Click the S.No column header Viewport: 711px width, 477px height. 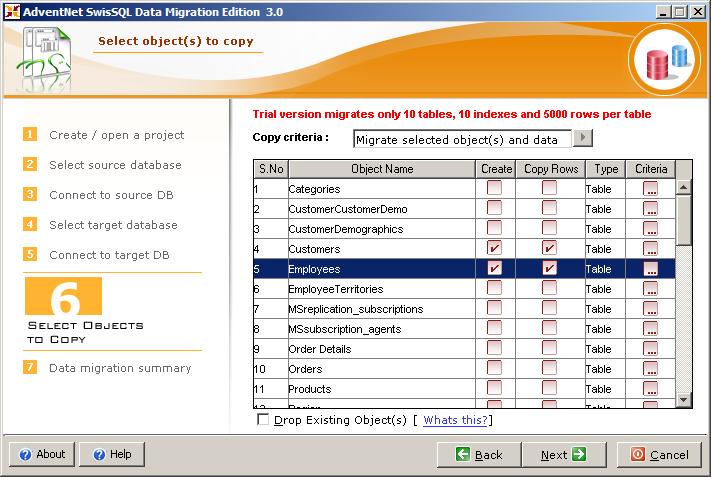coord(271,169)
